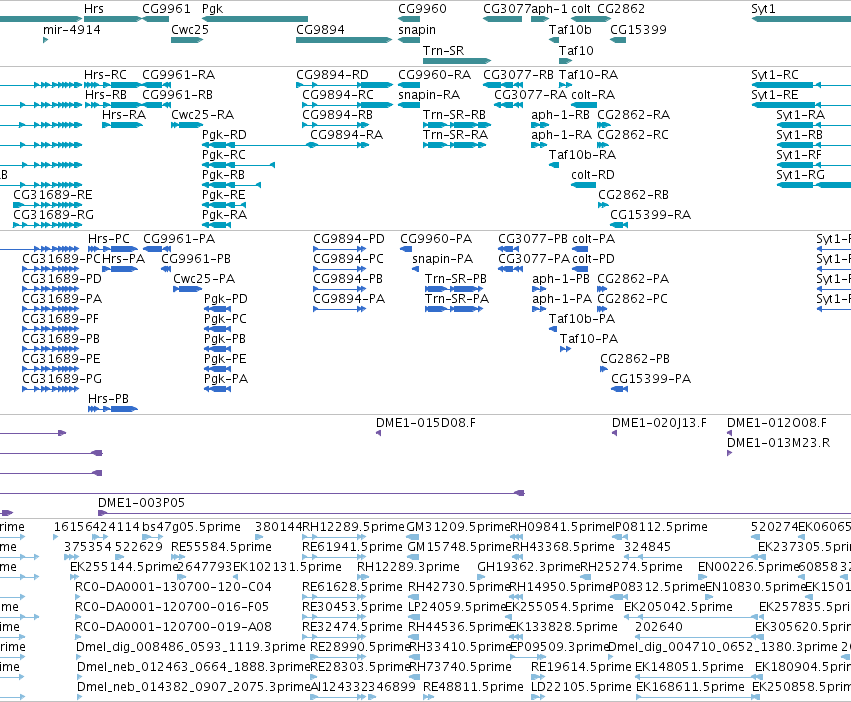The height and width of the screenshot is (702, 851).
Task: Select clone label DME1-012O08.F
Action: pyautogui.click(x=777, y=423)
